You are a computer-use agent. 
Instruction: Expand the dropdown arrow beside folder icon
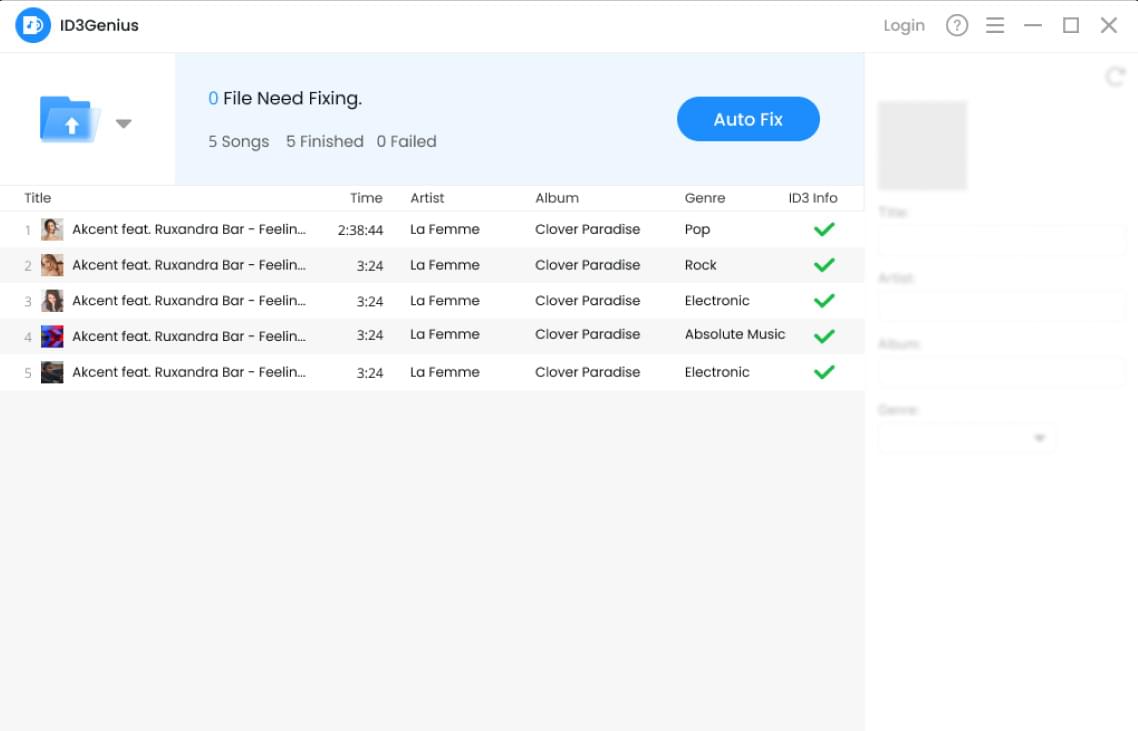coord(123,124)
